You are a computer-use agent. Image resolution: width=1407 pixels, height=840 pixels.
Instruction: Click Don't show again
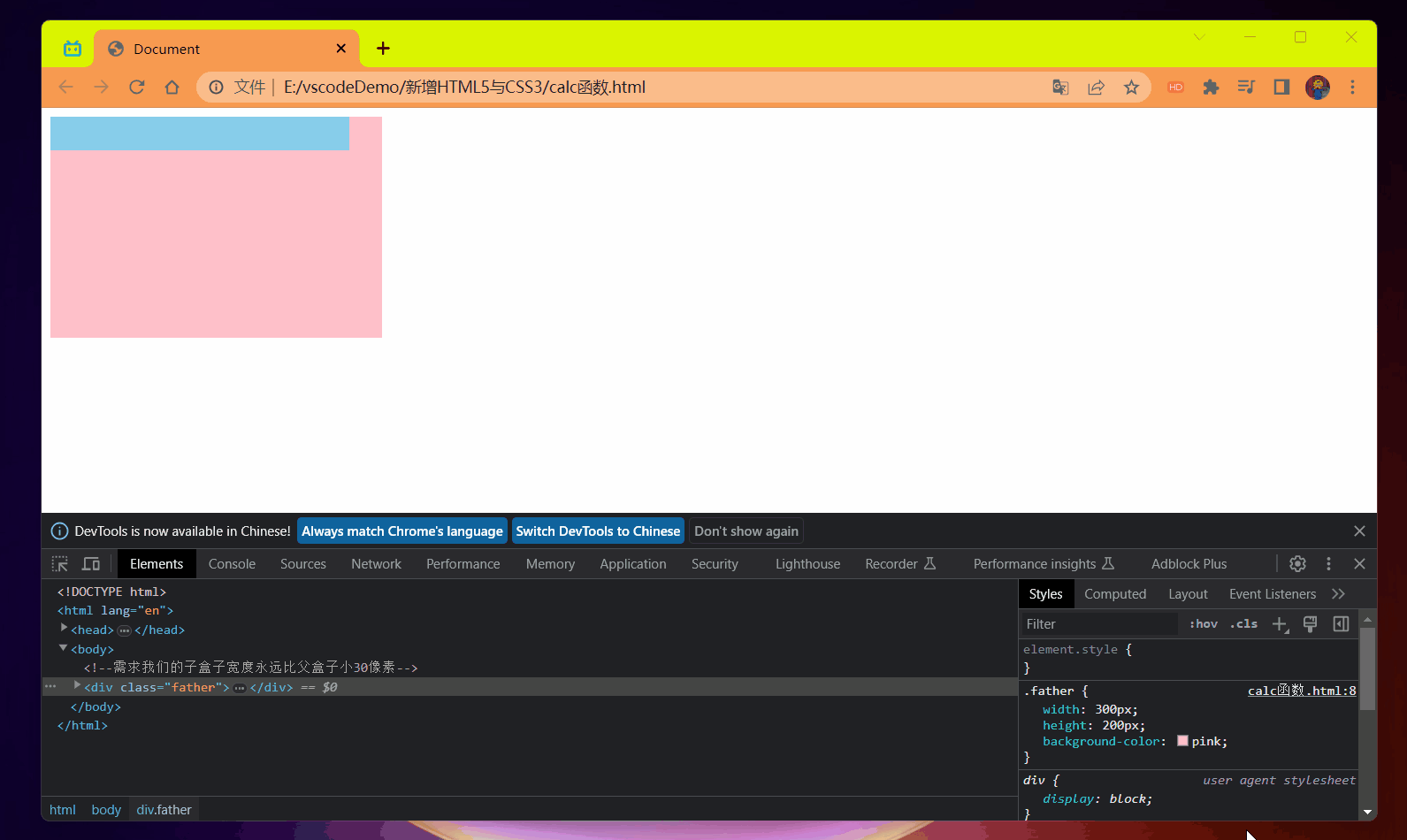(746, 531)
